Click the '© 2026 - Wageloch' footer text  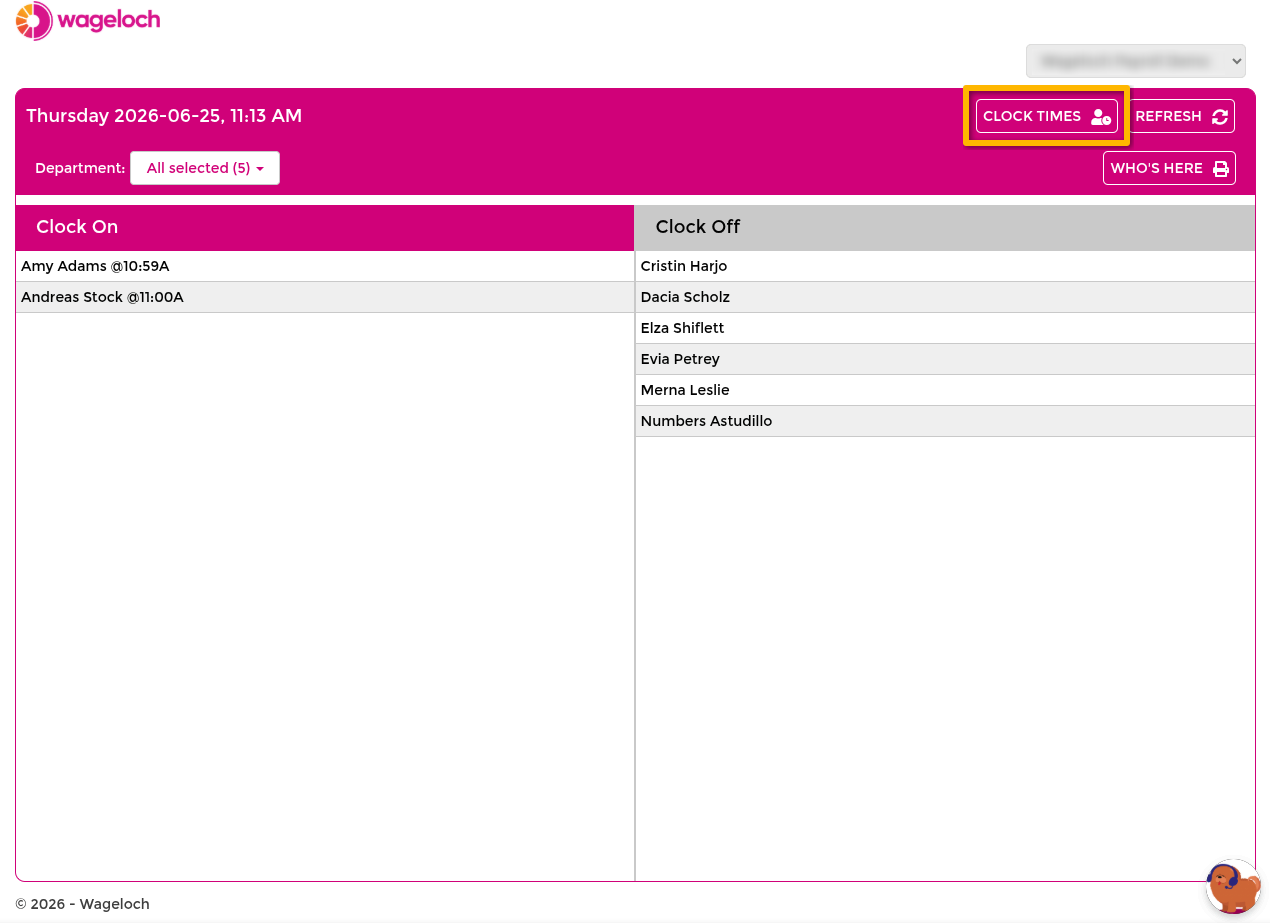click(82, 904)
